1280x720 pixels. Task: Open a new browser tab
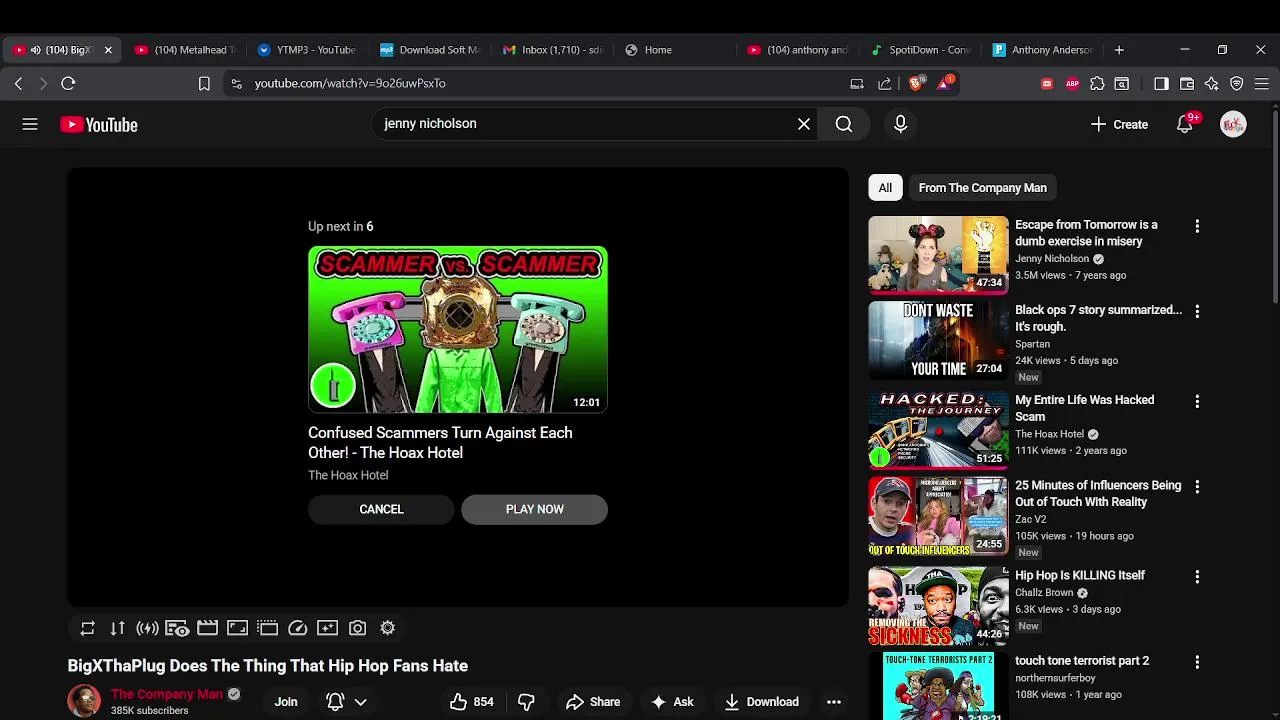point(1119,50)
